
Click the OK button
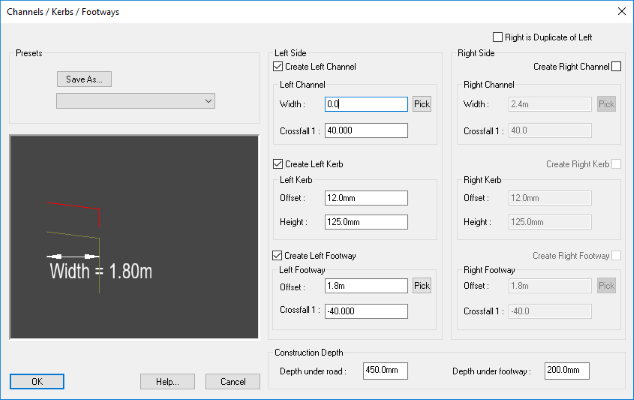pos(37,381)
